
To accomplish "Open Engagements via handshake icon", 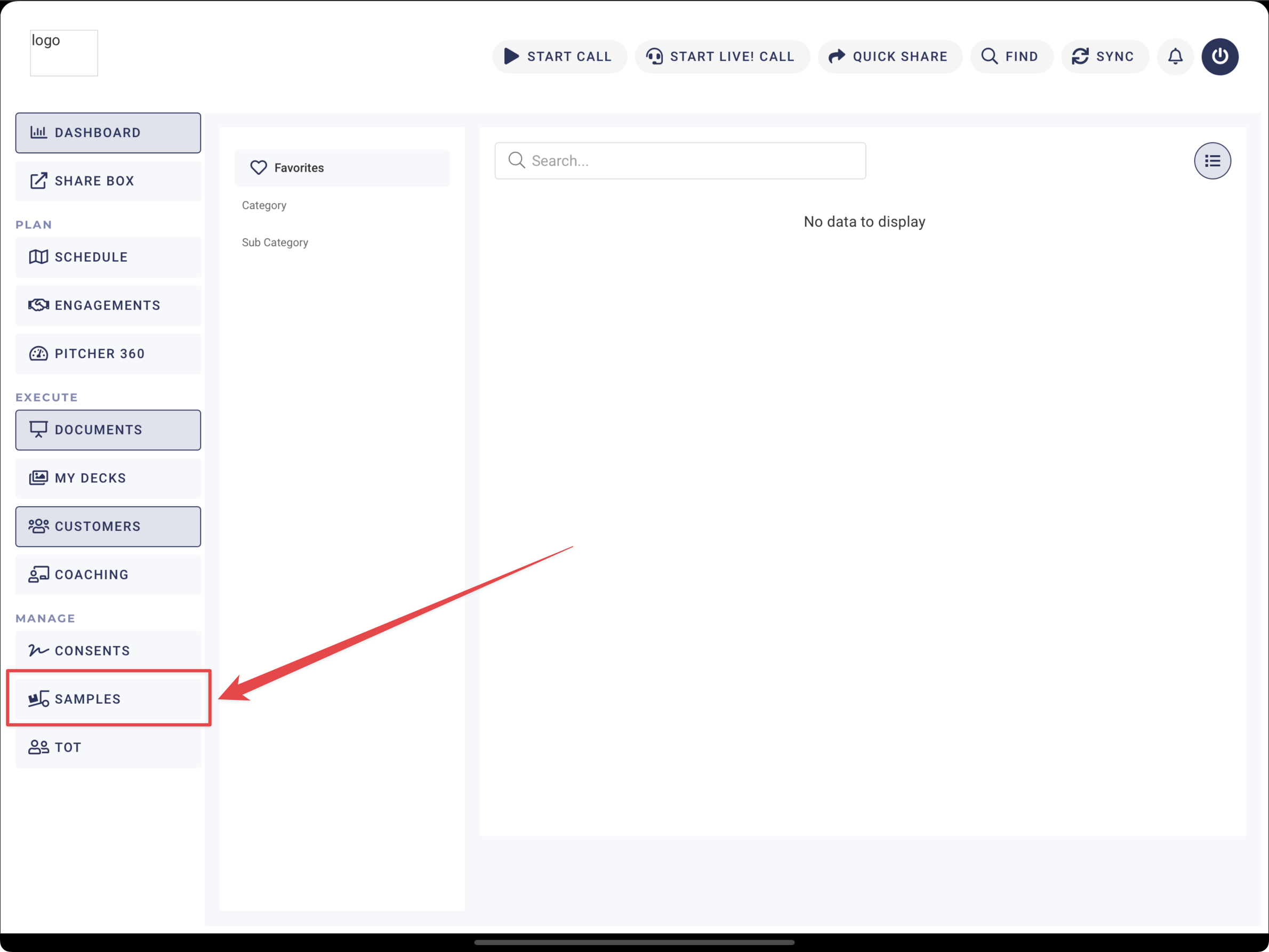I will point(38,305).
